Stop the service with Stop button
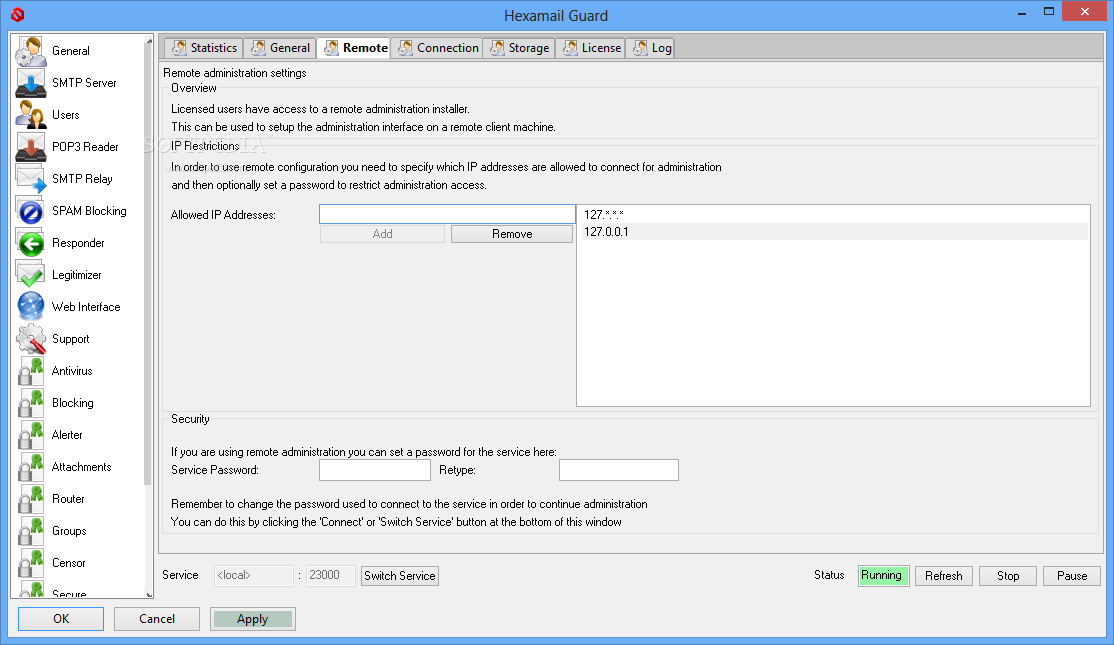Screen dimensions: 1114x645 (1007, 575)
